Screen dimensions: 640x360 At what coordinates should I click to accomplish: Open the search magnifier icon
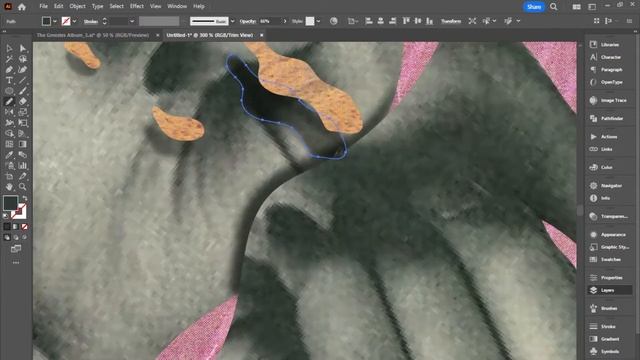[x=553, y=7]
